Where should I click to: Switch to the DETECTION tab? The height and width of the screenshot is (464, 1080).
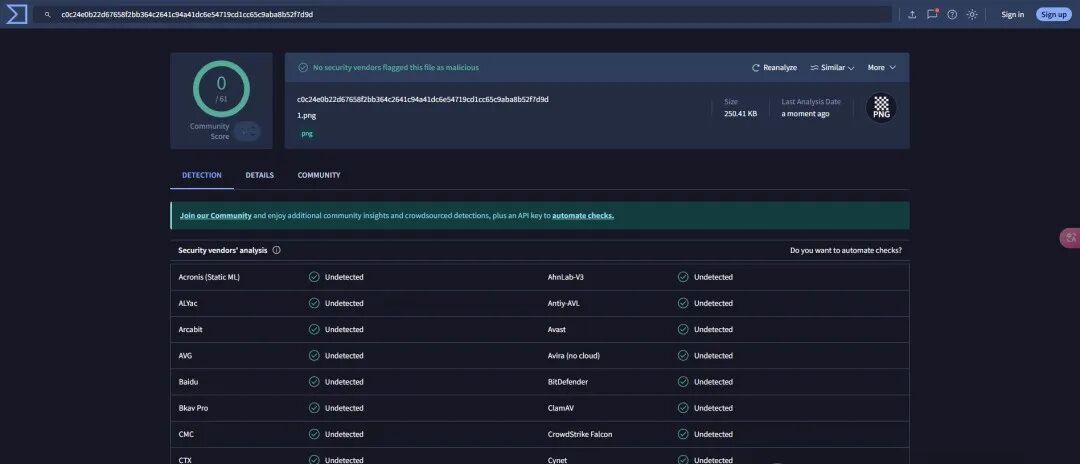pyautogui.click(x=202, y=176)
